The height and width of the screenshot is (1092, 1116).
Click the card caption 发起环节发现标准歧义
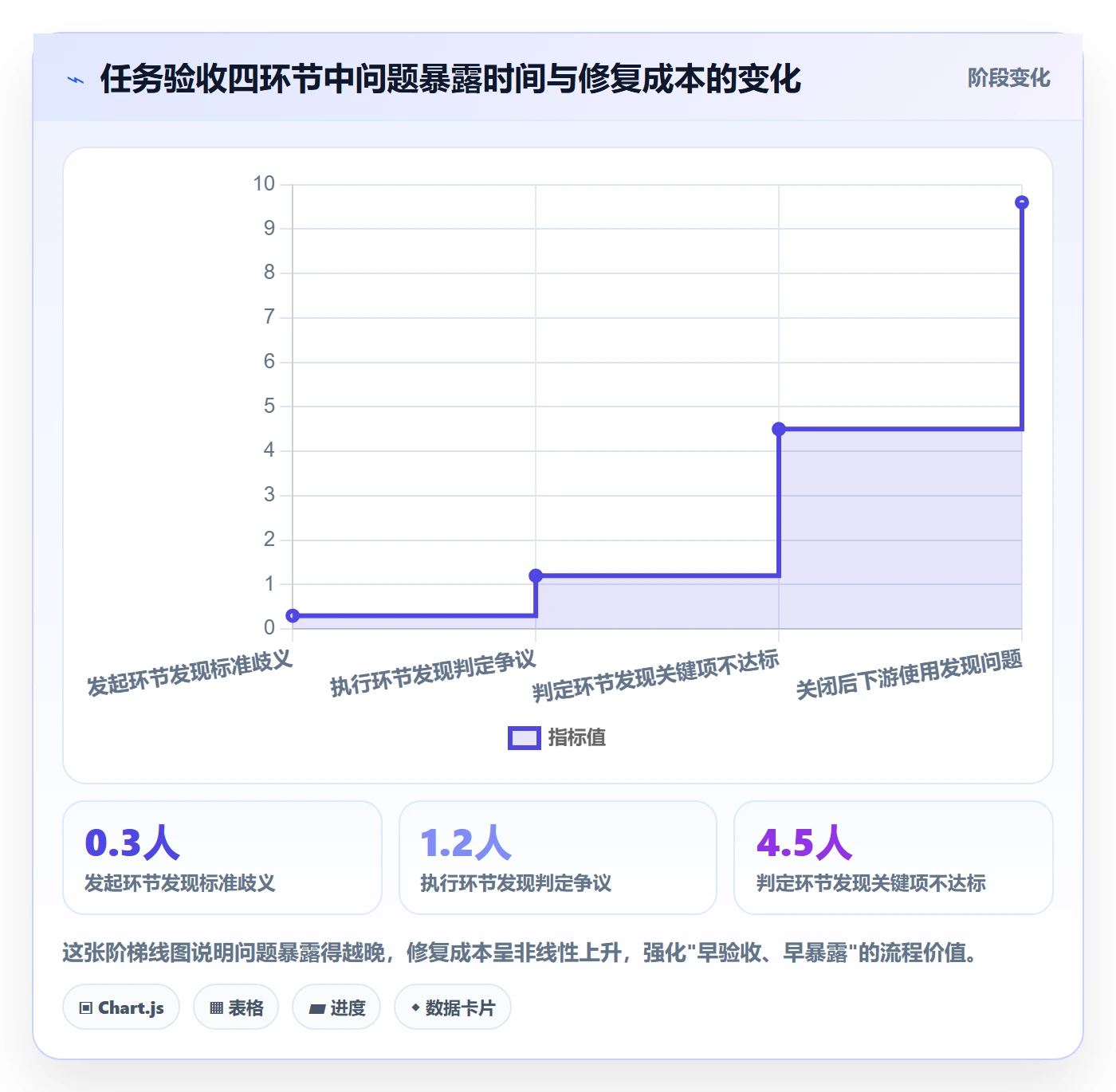coord(179,883)
